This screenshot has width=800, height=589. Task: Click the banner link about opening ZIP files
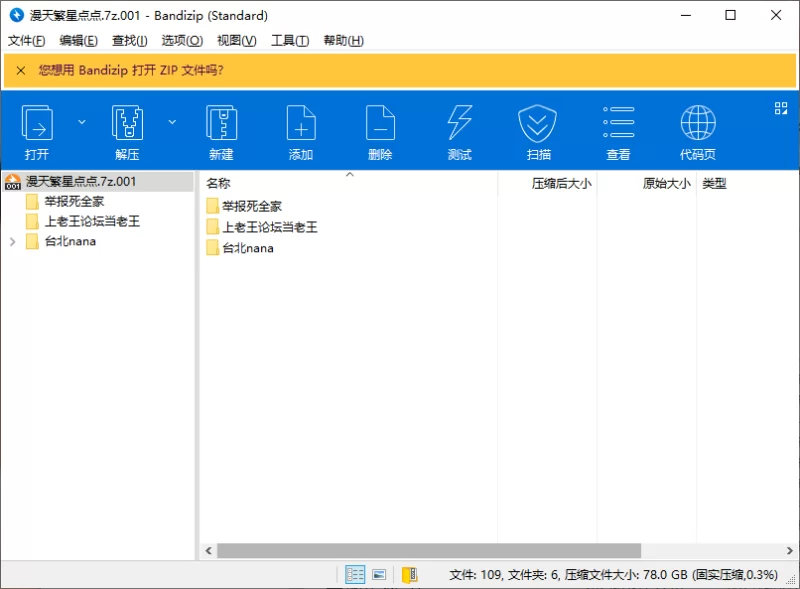pos(131,70)
